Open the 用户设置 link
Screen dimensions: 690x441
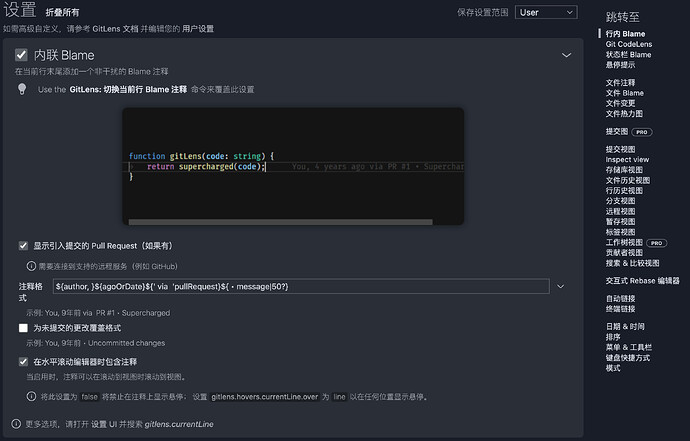(x=198, y=29)
